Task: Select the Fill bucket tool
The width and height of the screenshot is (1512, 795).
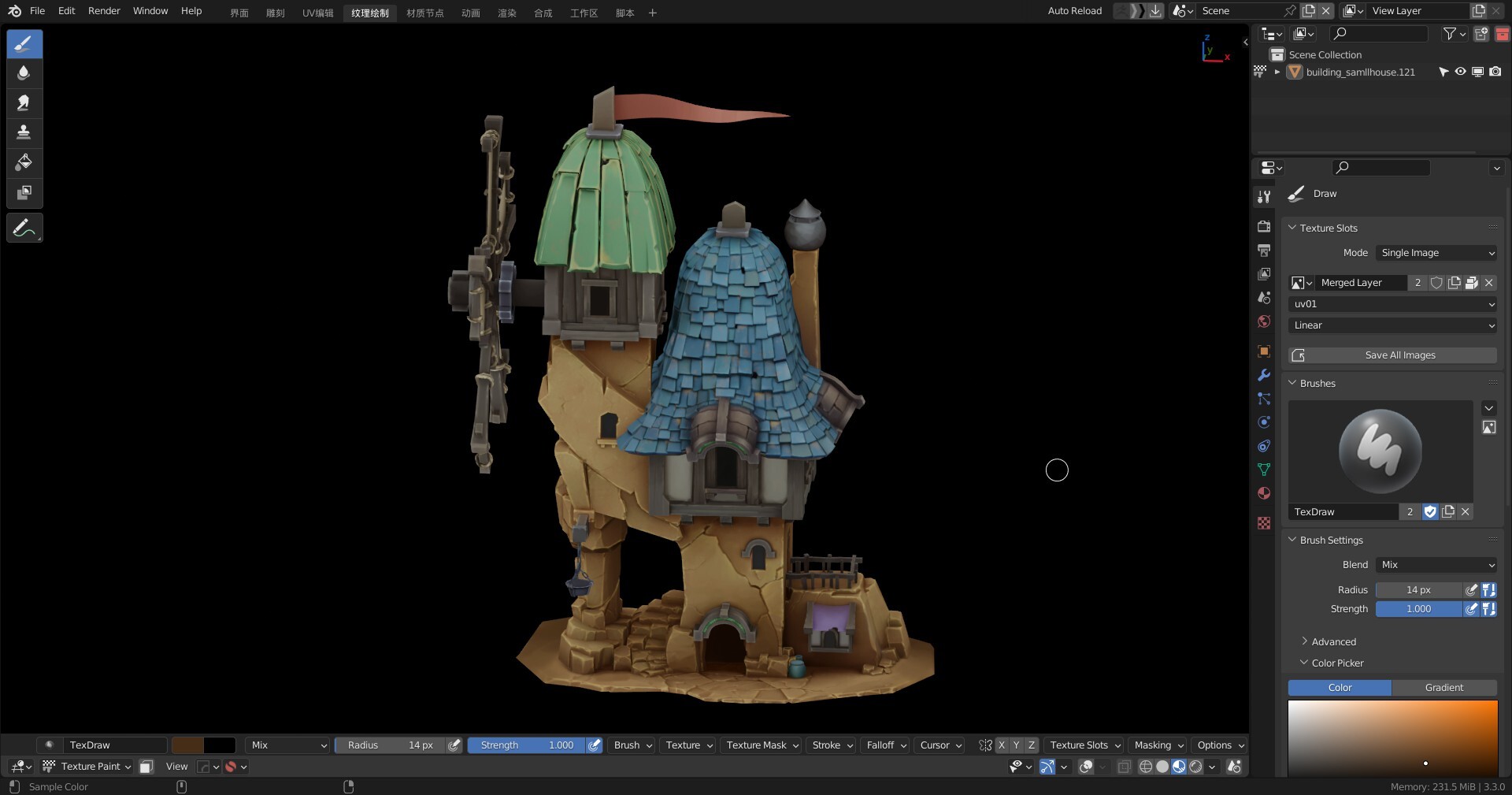Action: point(24,163)
